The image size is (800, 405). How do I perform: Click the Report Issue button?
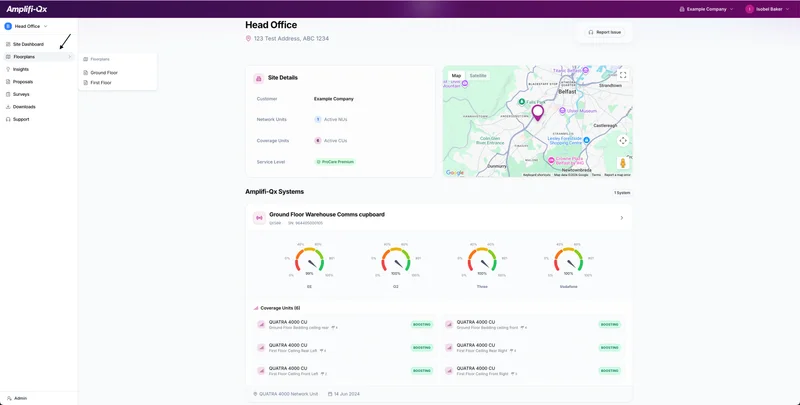coord(605,32)
